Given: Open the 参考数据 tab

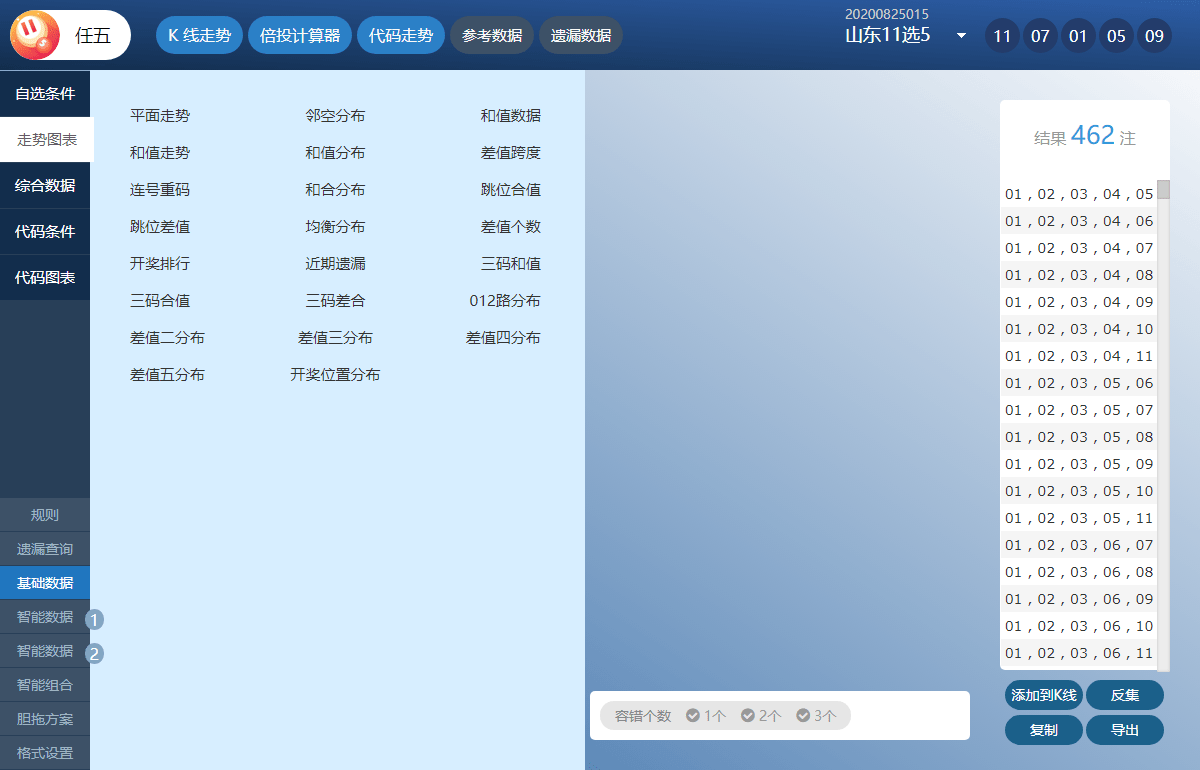Looking at the screenshot, I should pos(492,35).
